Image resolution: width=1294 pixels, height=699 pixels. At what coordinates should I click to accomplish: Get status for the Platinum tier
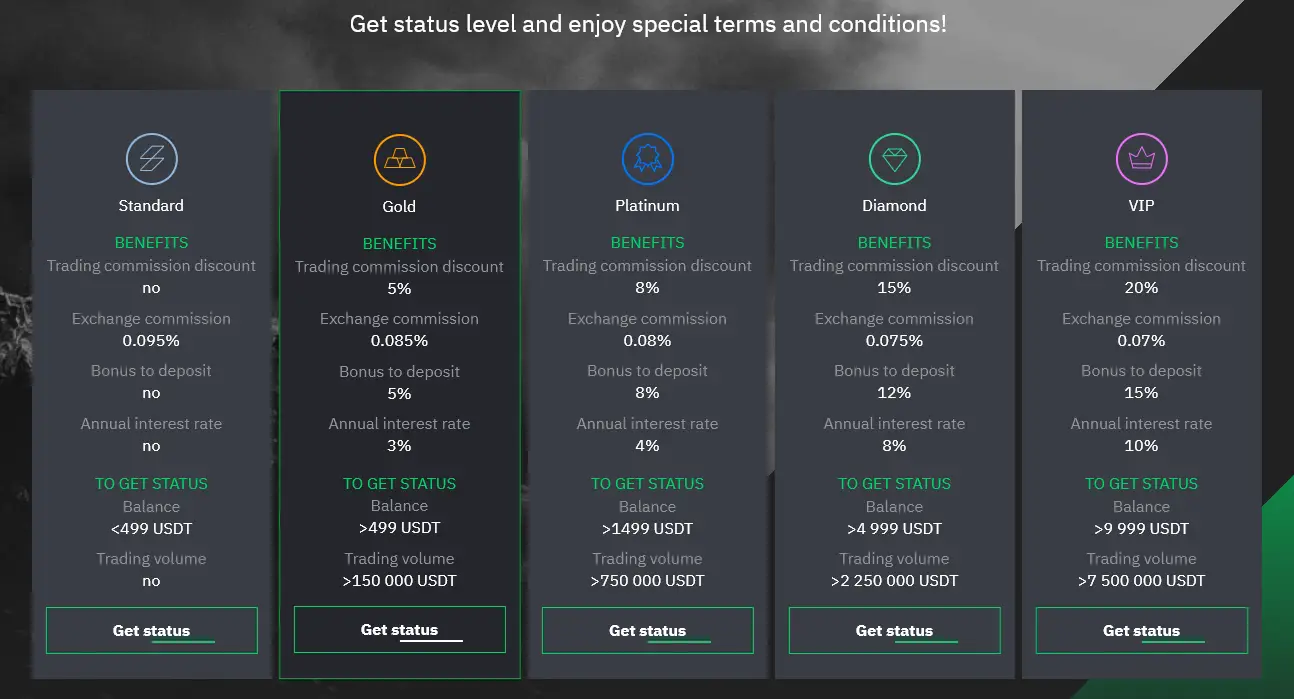pos(648,631)
